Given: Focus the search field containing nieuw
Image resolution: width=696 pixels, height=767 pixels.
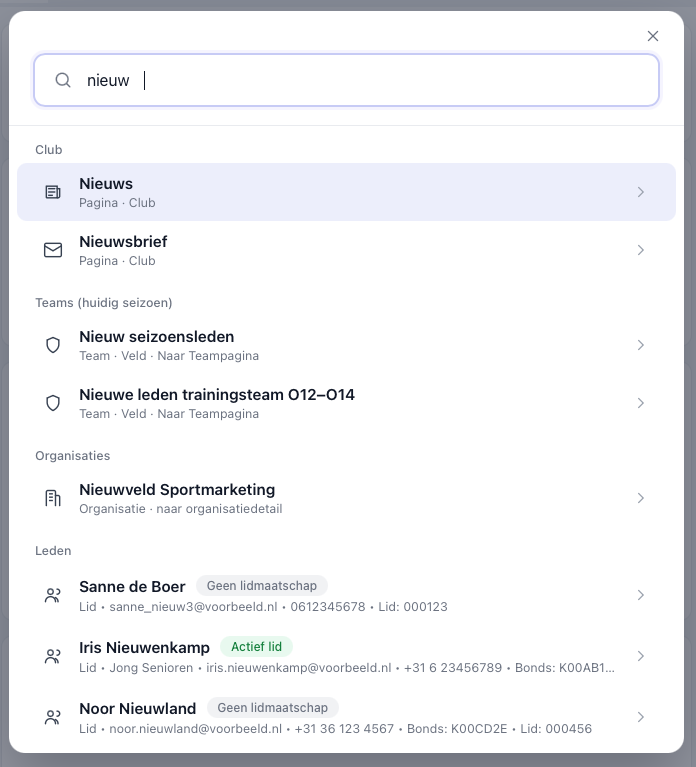Looking at the screenshot, I should [x=346, y=80].
